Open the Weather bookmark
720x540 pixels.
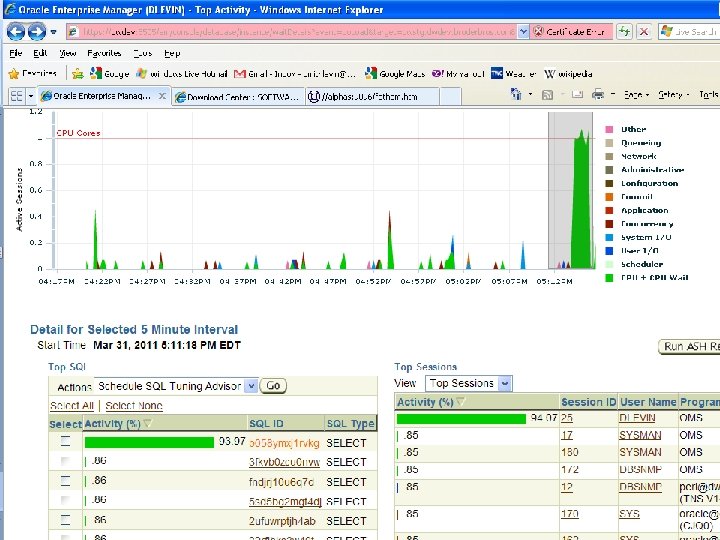(x=513, y=73)
